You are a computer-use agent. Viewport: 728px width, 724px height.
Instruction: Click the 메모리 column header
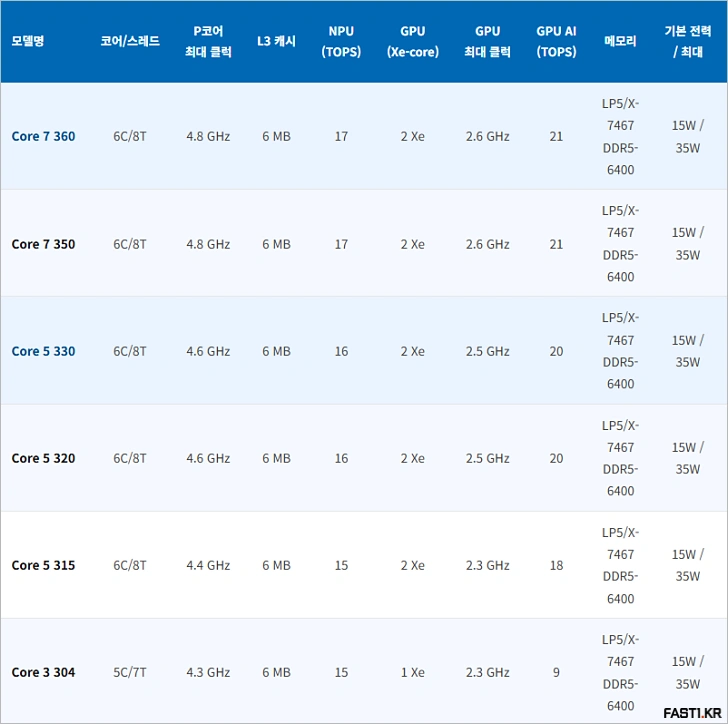[x=620, y=41]
